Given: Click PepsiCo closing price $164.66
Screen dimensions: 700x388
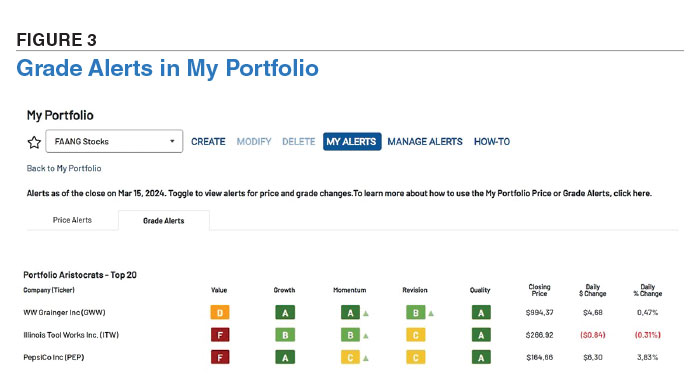Looking at the screenshot, I should [539, 357].
